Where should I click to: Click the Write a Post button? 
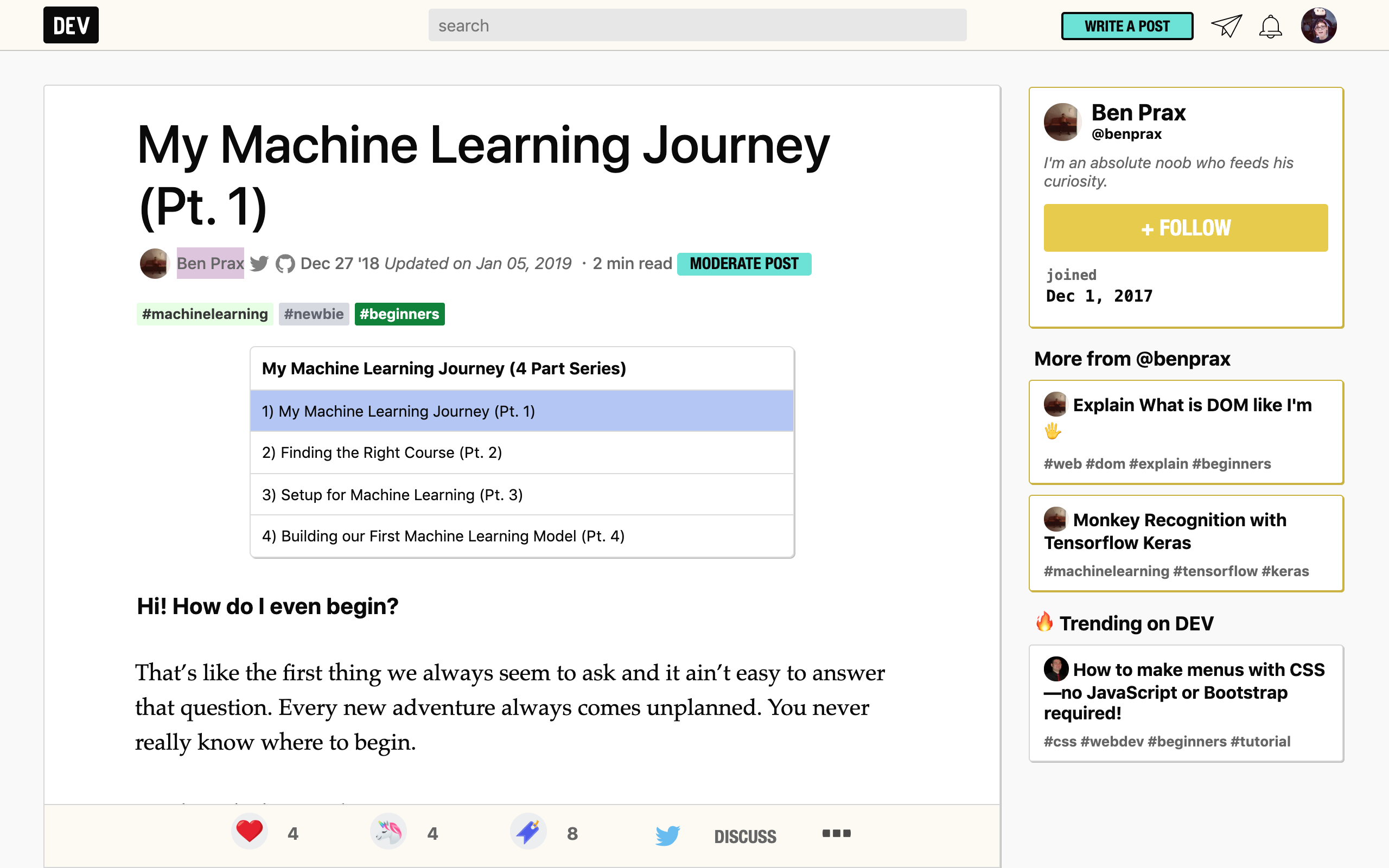(1127, 26)
